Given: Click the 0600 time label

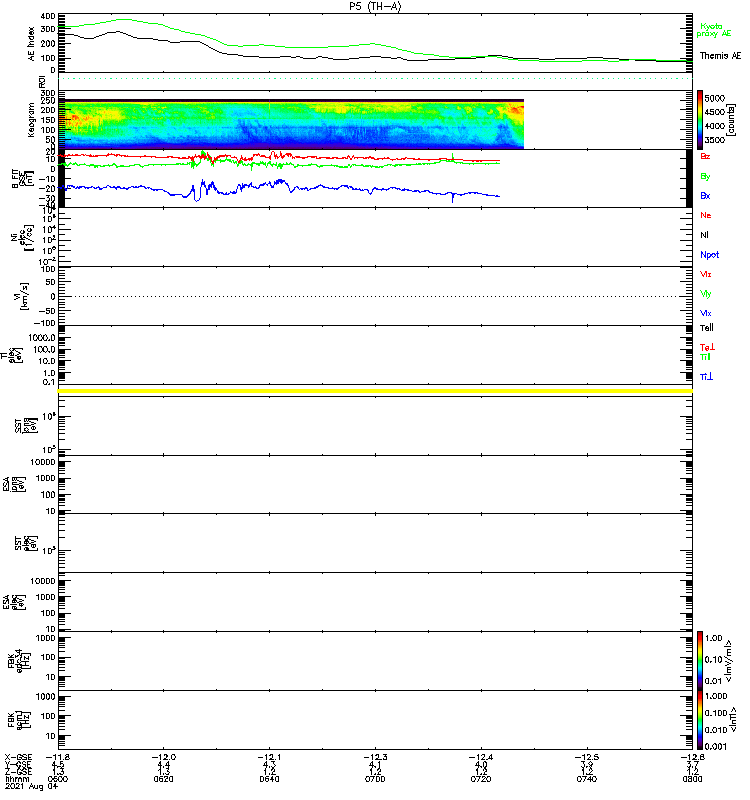Looking at the screenshot, I should pos(58,779).
